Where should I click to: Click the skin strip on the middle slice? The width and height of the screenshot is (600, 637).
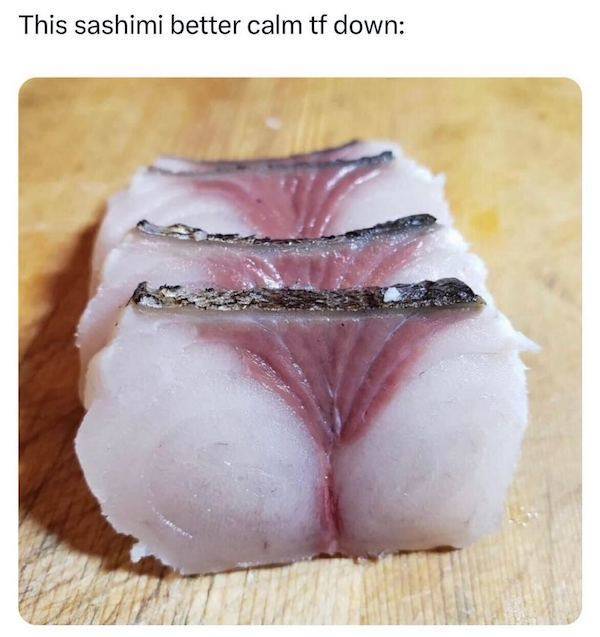coord(286,231)
